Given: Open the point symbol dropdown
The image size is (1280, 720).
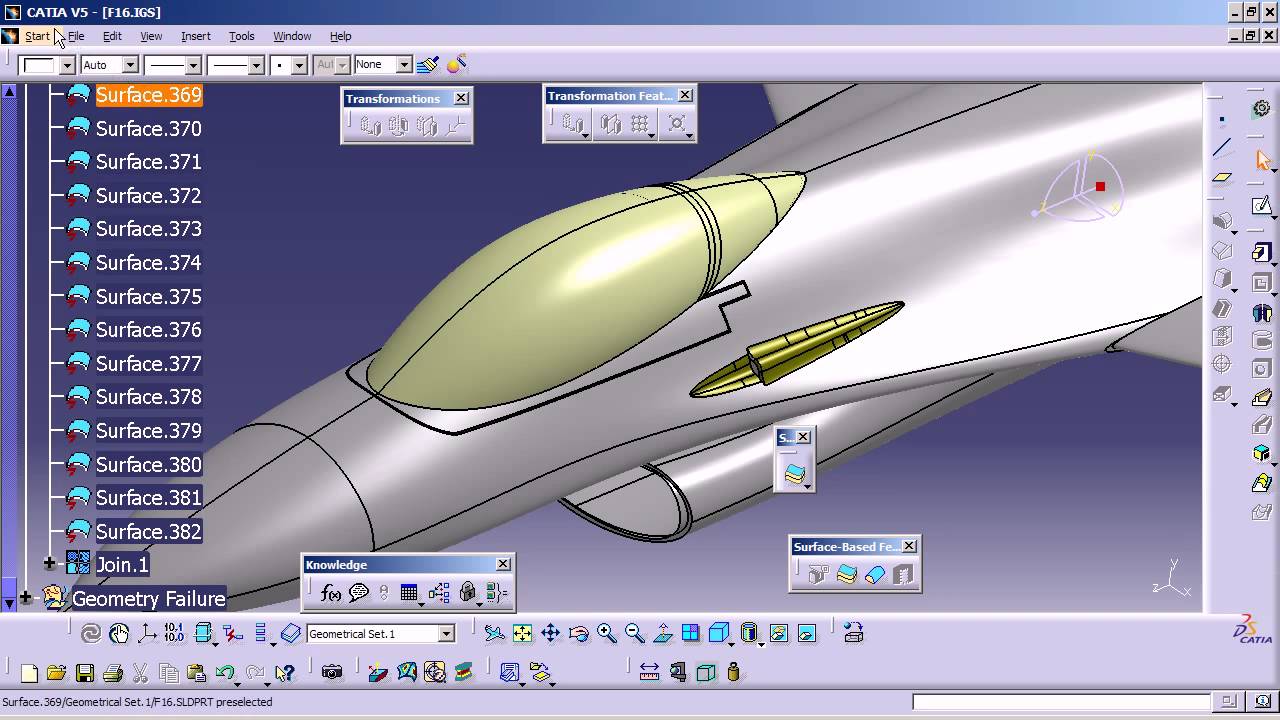Looking at the screenshot, I should [x=299, y=65].
